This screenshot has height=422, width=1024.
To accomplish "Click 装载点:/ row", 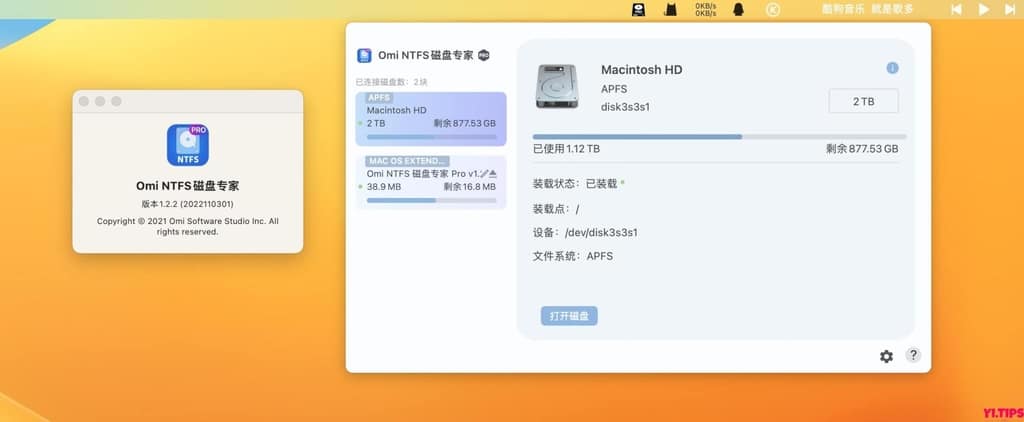I will (556, 209).
